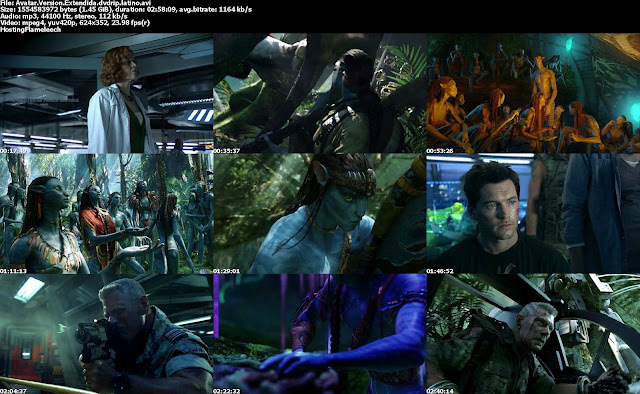
Task: Select the frame with Na'vi in red robe
Action: (106, 214)
